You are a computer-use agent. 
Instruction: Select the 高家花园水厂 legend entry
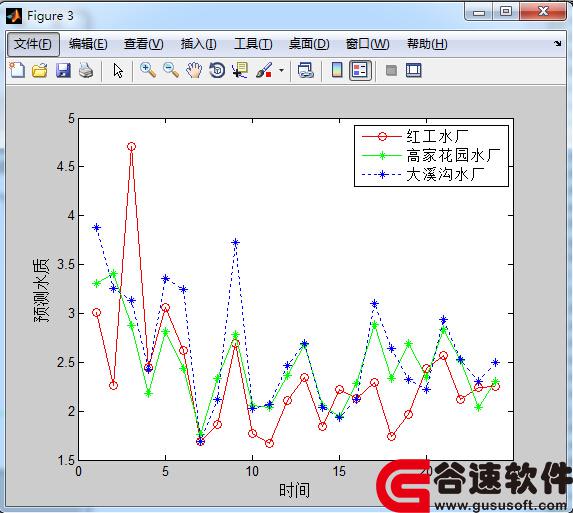pyautogui.click(x=431, y=156)
